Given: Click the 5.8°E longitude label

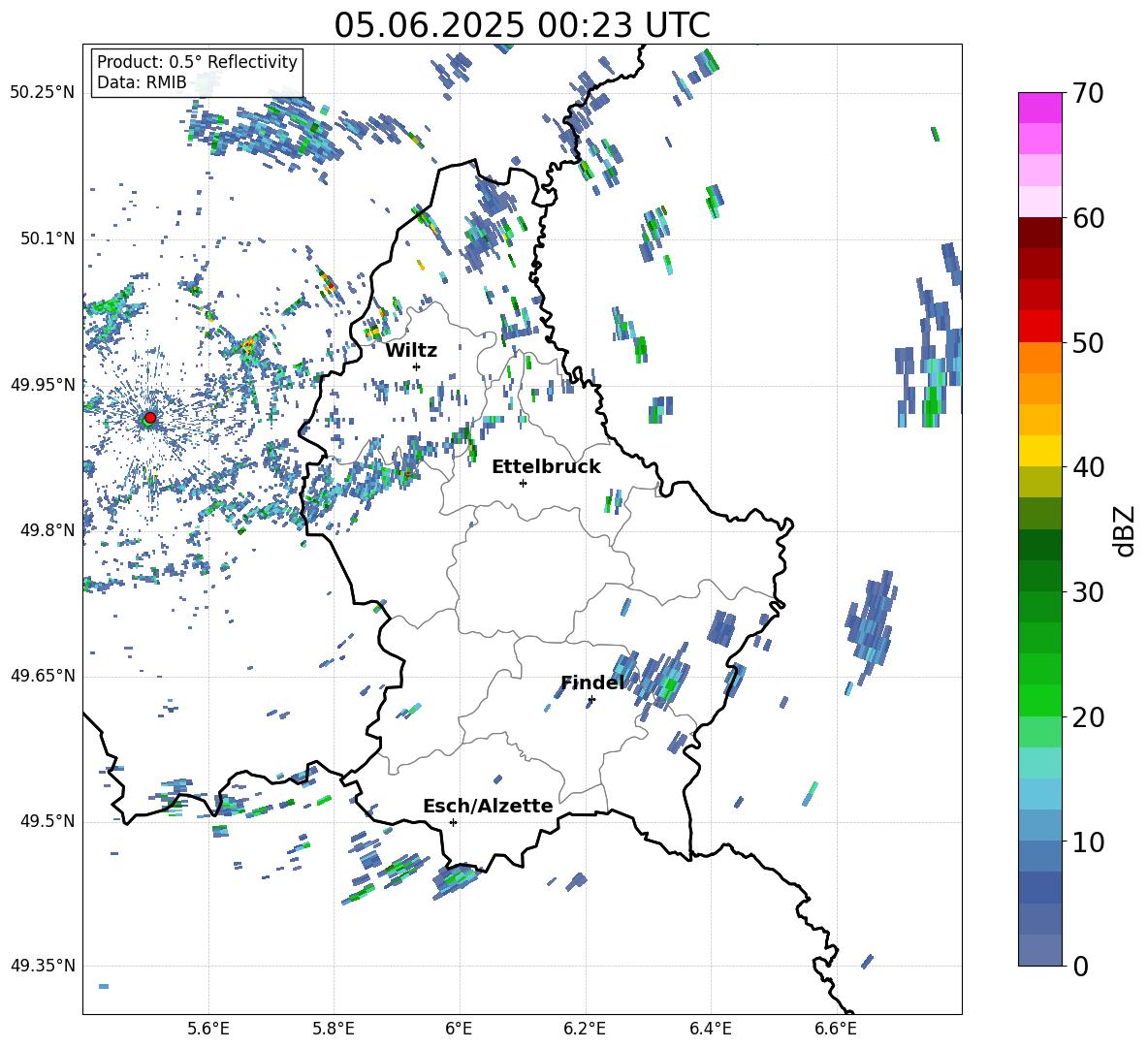Looking at the screenshot, I should click(334, 1029).
